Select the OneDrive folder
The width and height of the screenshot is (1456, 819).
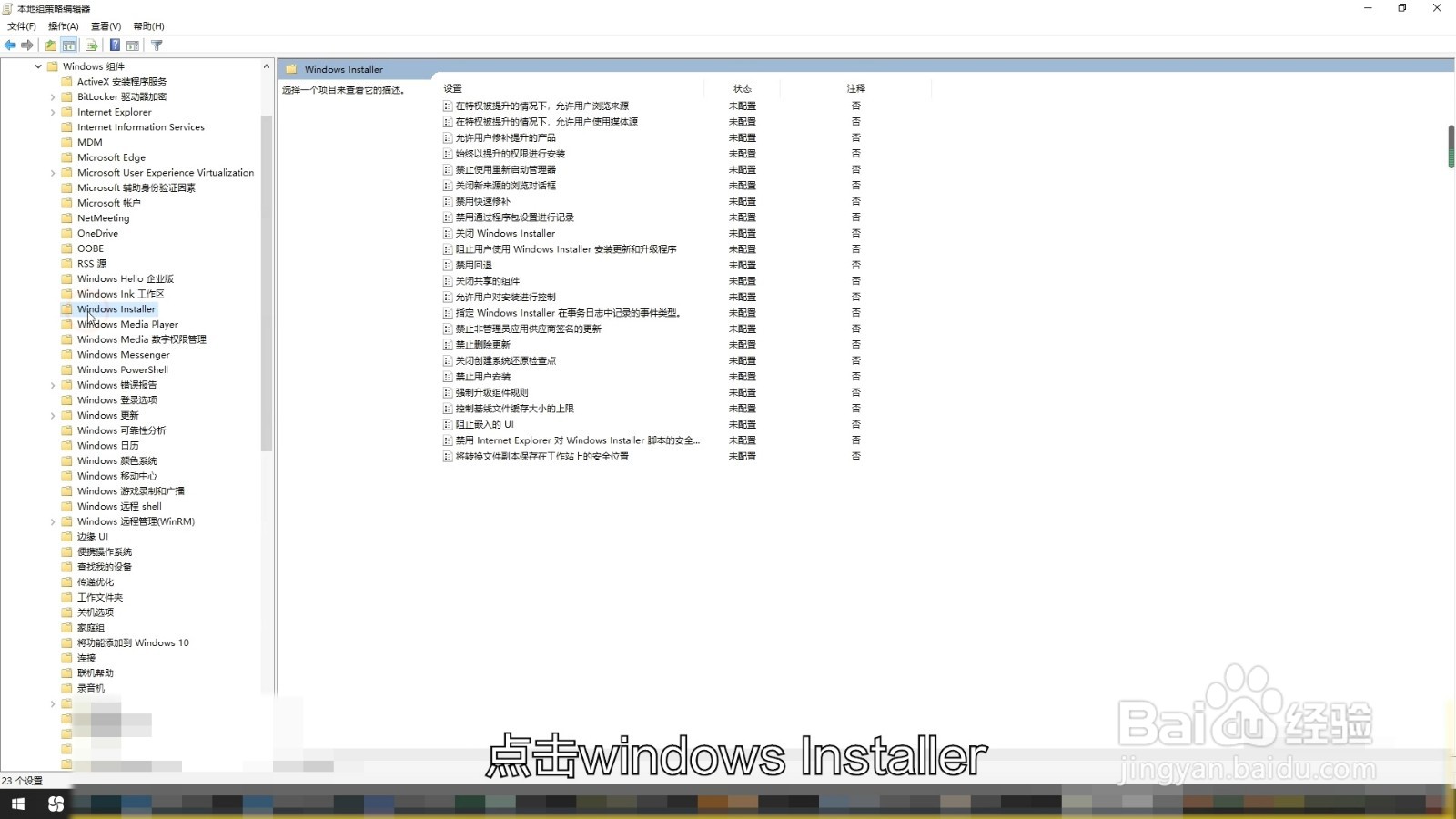click(x=97, y=234)
